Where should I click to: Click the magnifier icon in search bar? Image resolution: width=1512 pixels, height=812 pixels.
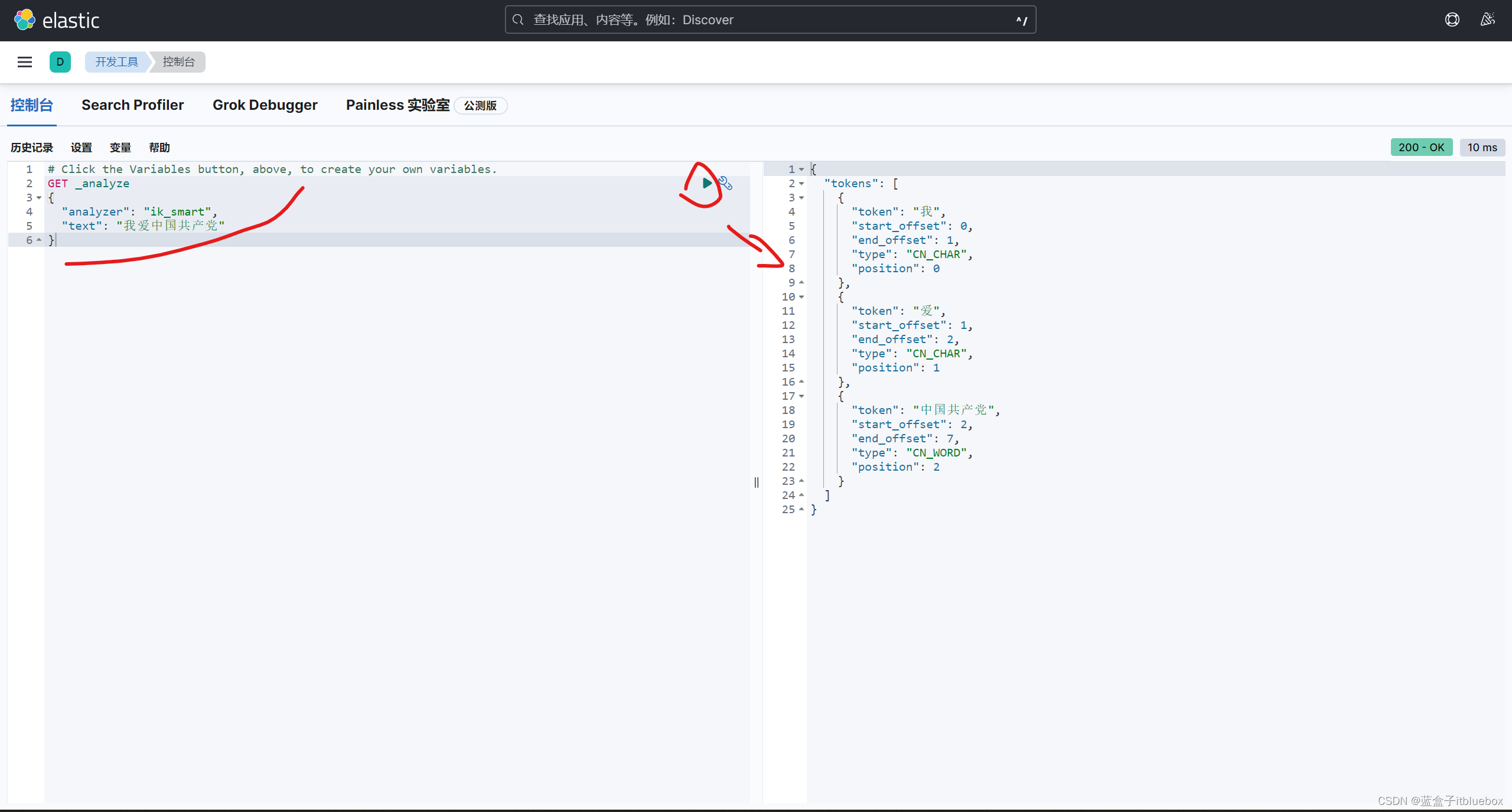(518, 20)
